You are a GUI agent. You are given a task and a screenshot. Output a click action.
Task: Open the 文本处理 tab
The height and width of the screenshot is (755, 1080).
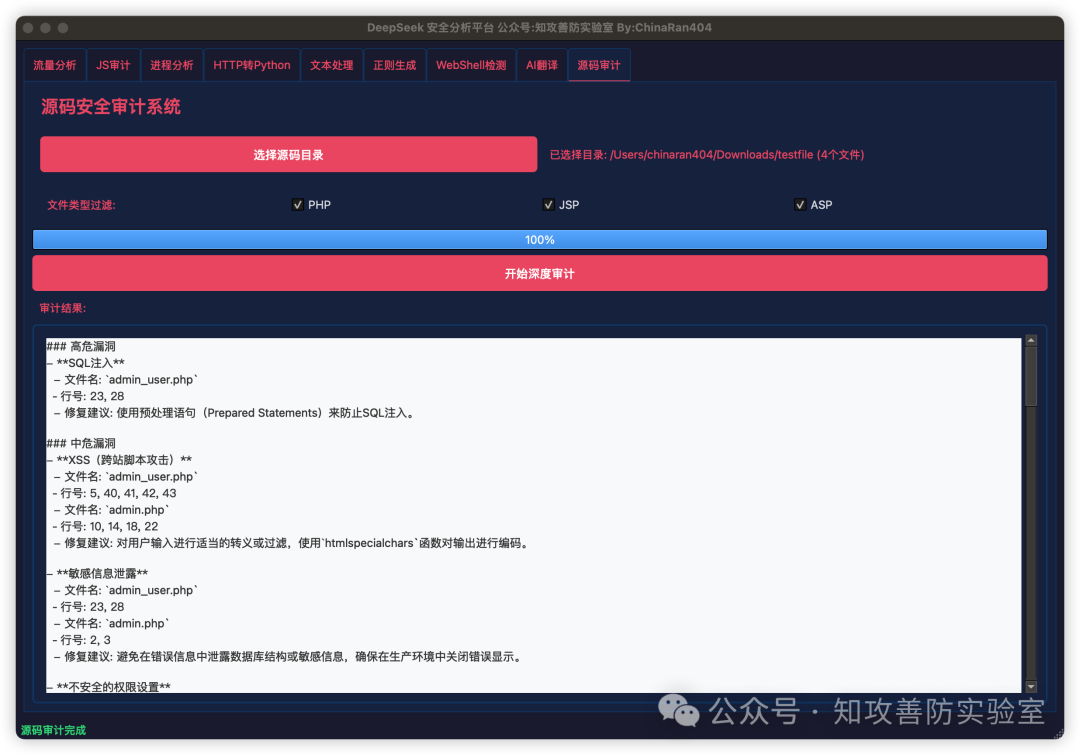coord(332,64)
